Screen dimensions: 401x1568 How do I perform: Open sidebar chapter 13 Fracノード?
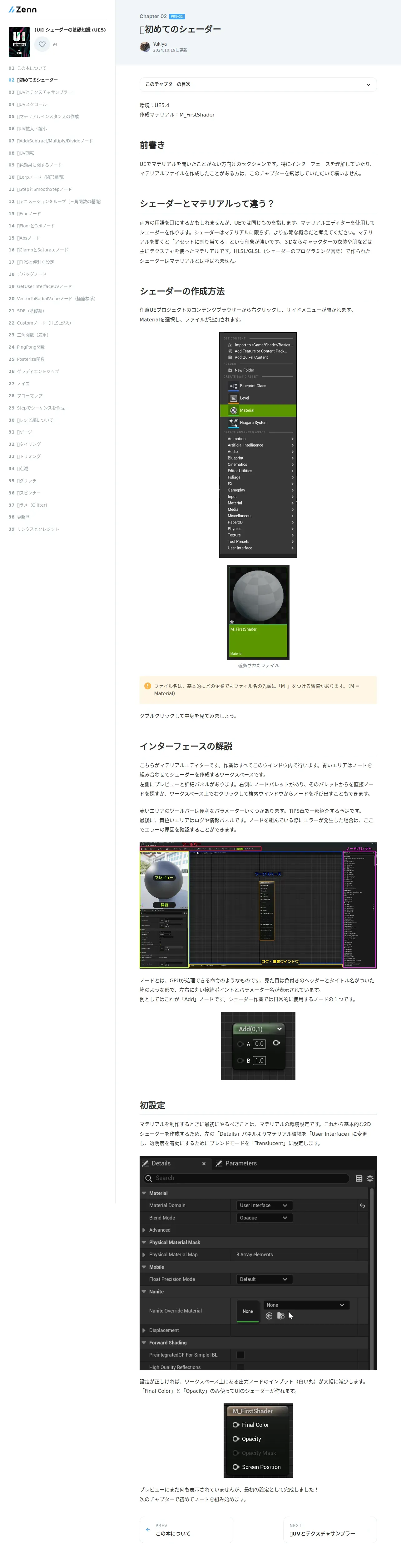[x=25, y=214]
